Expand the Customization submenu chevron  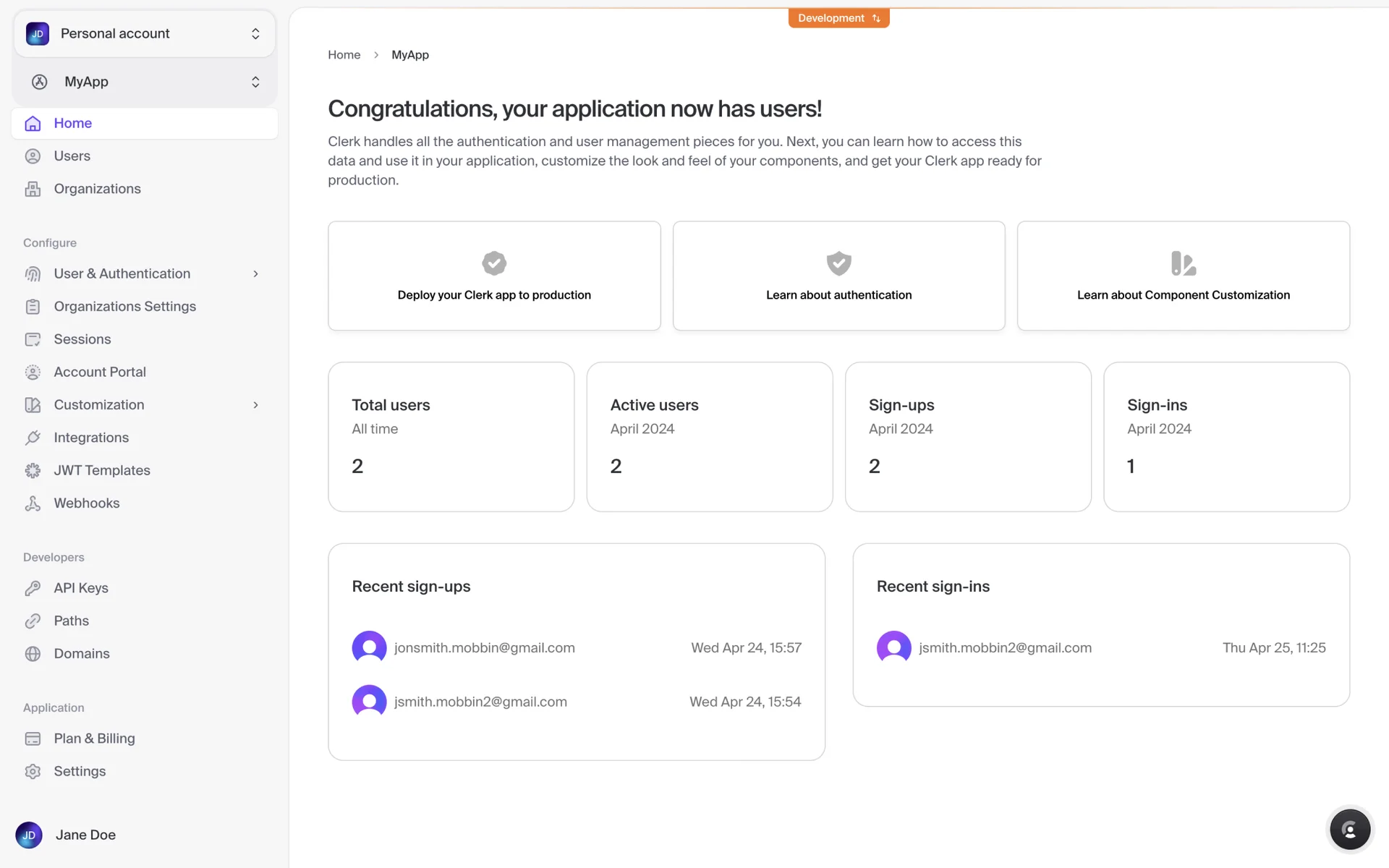(x=255, y=405)
